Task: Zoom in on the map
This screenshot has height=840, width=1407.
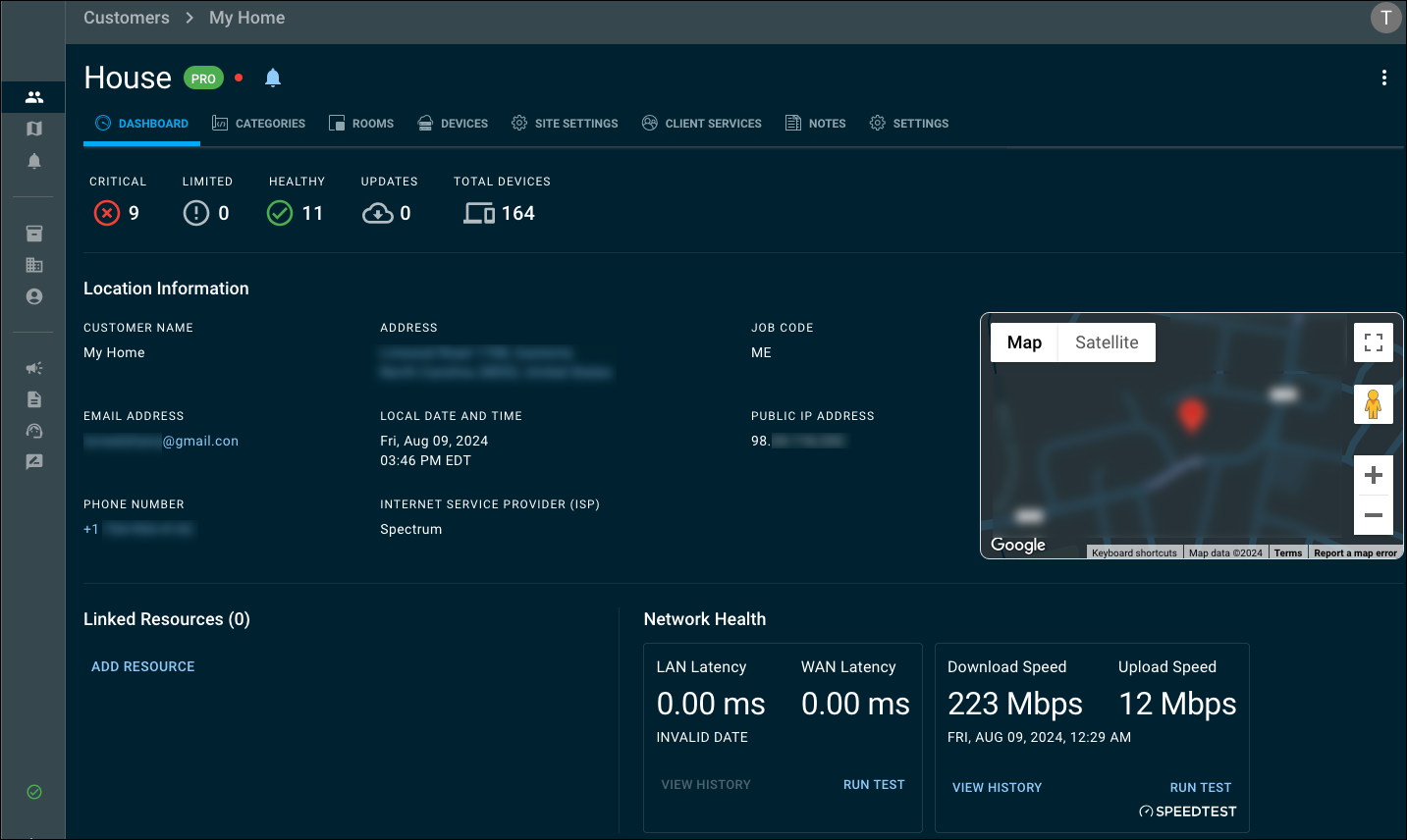Action: point(1373,475)
